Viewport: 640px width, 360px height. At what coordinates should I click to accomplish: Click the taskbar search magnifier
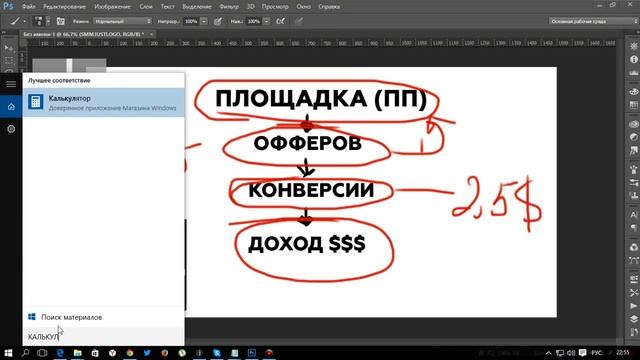tap(25, 353)
